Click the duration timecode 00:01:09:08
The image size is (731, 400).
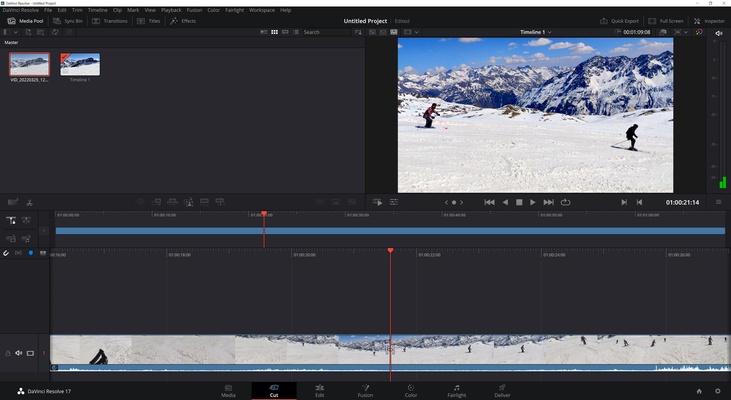pyautogui.click(x=636, y=32)
